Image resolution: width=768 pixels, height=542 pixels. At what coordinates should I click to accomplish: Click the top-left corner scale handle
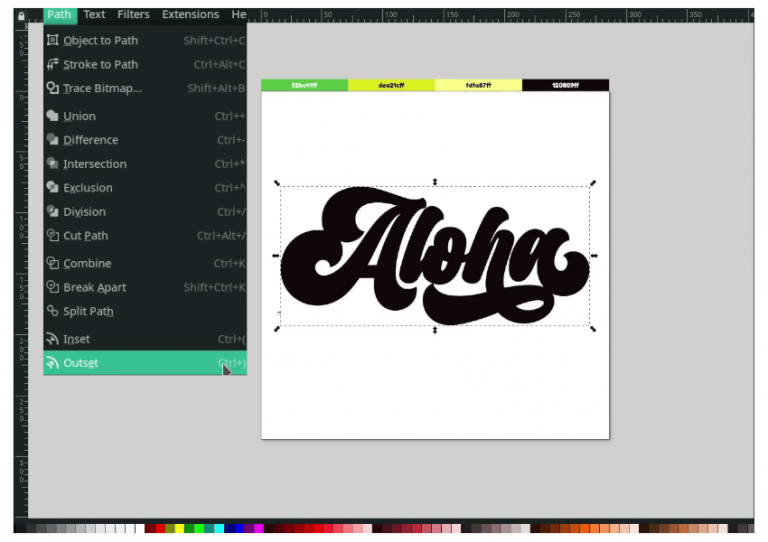click(x=277, y=183)
